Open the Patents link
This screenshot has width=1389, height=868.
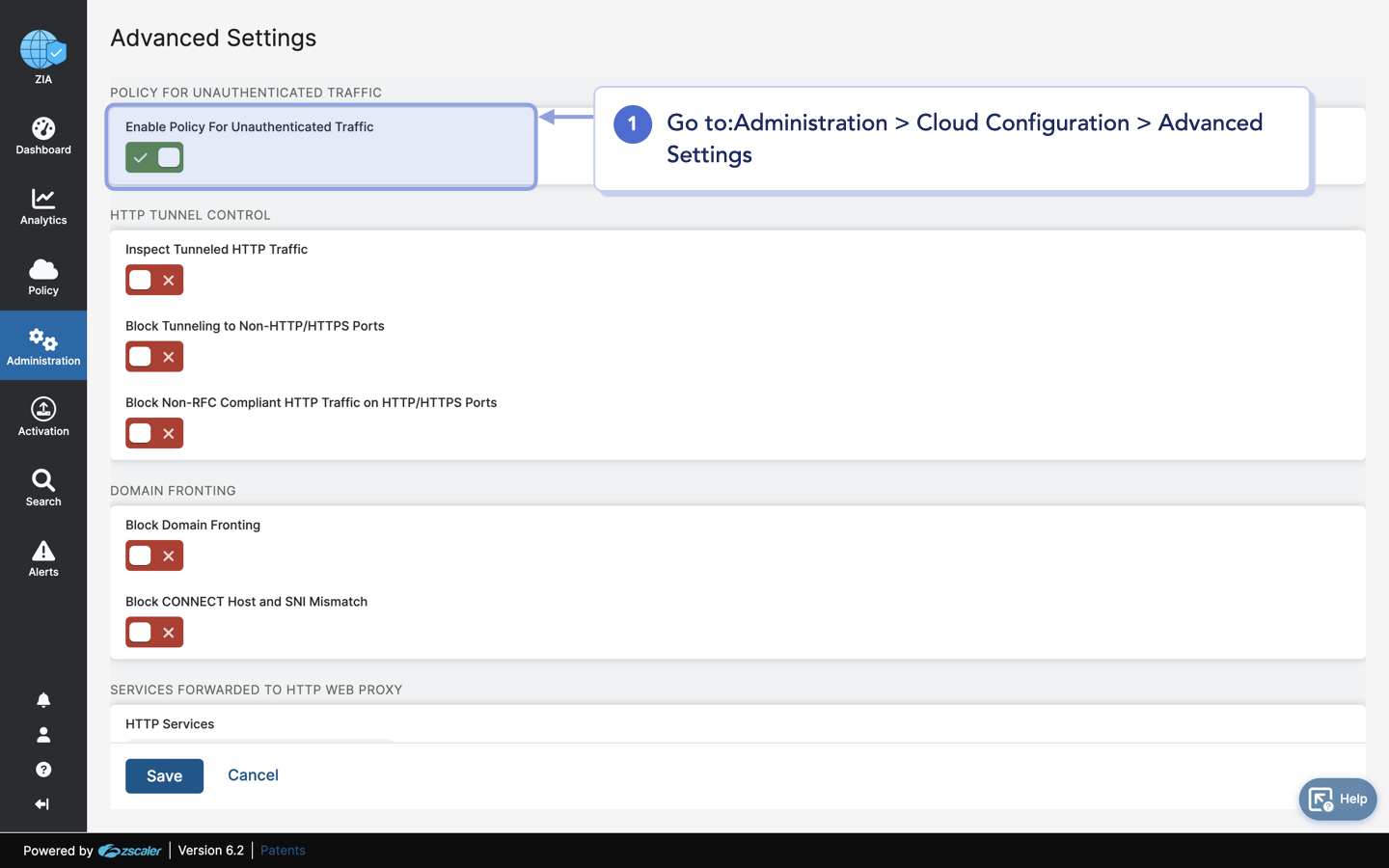282,850
